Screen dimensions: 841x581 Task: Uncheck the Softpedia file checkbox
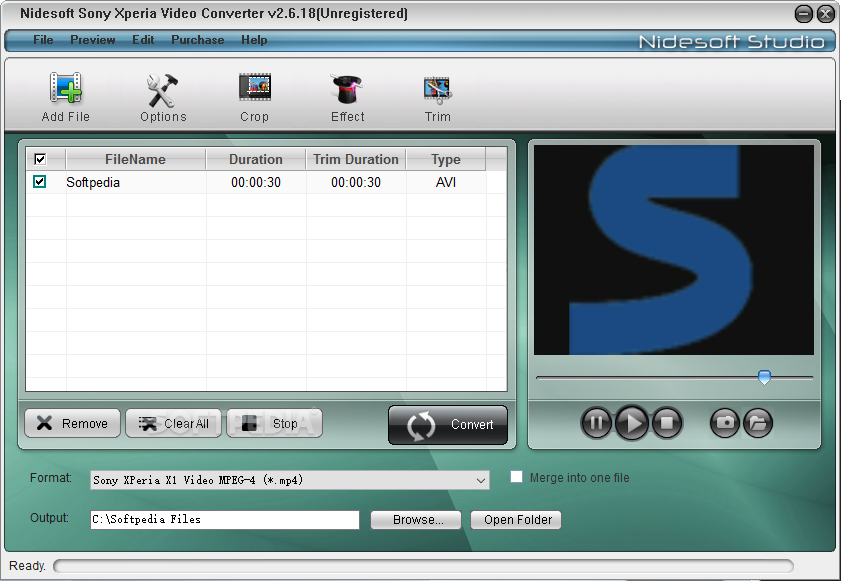coord(39,182)
